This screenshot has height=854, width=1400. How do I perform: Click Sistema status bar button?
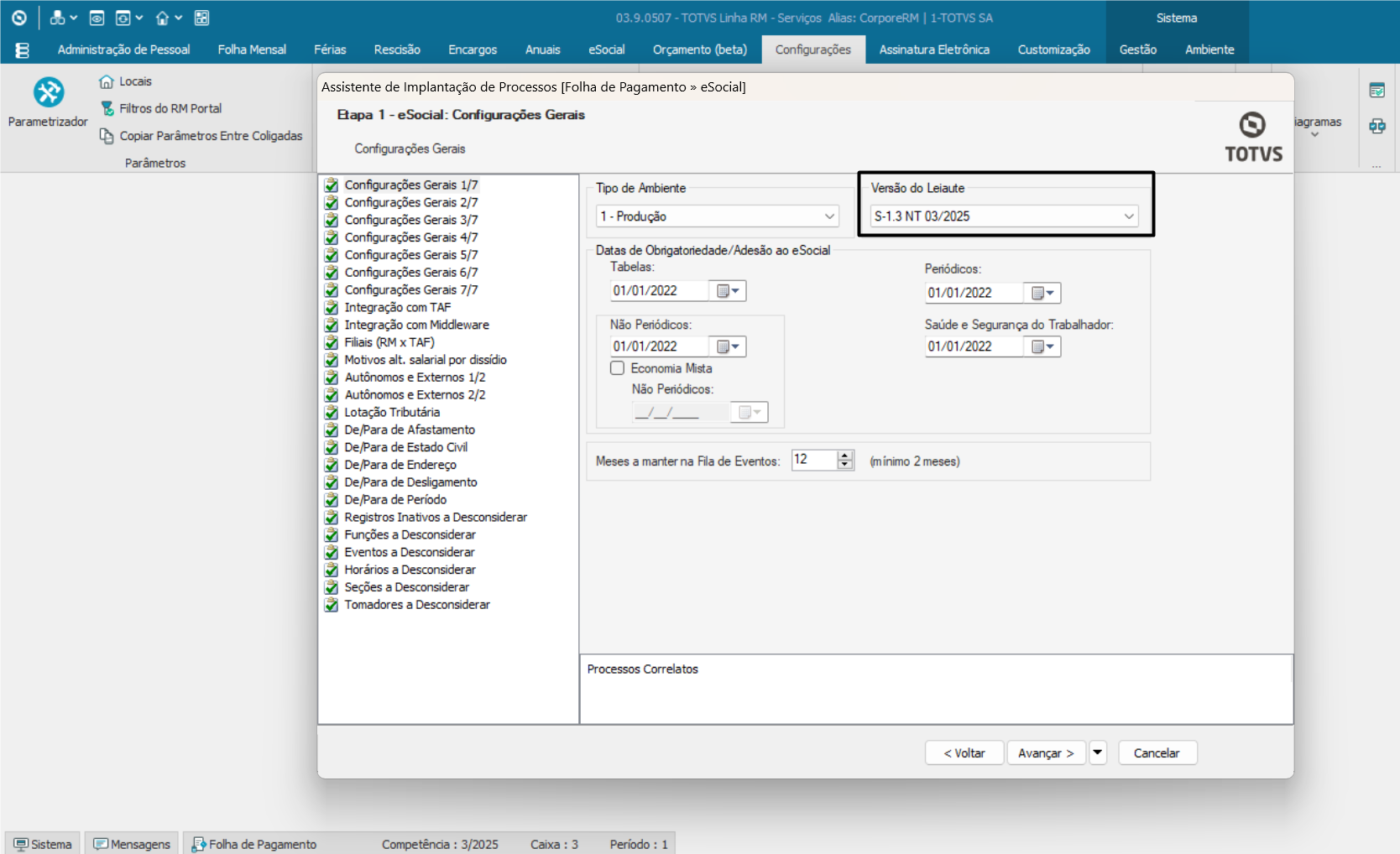(43, 844)
